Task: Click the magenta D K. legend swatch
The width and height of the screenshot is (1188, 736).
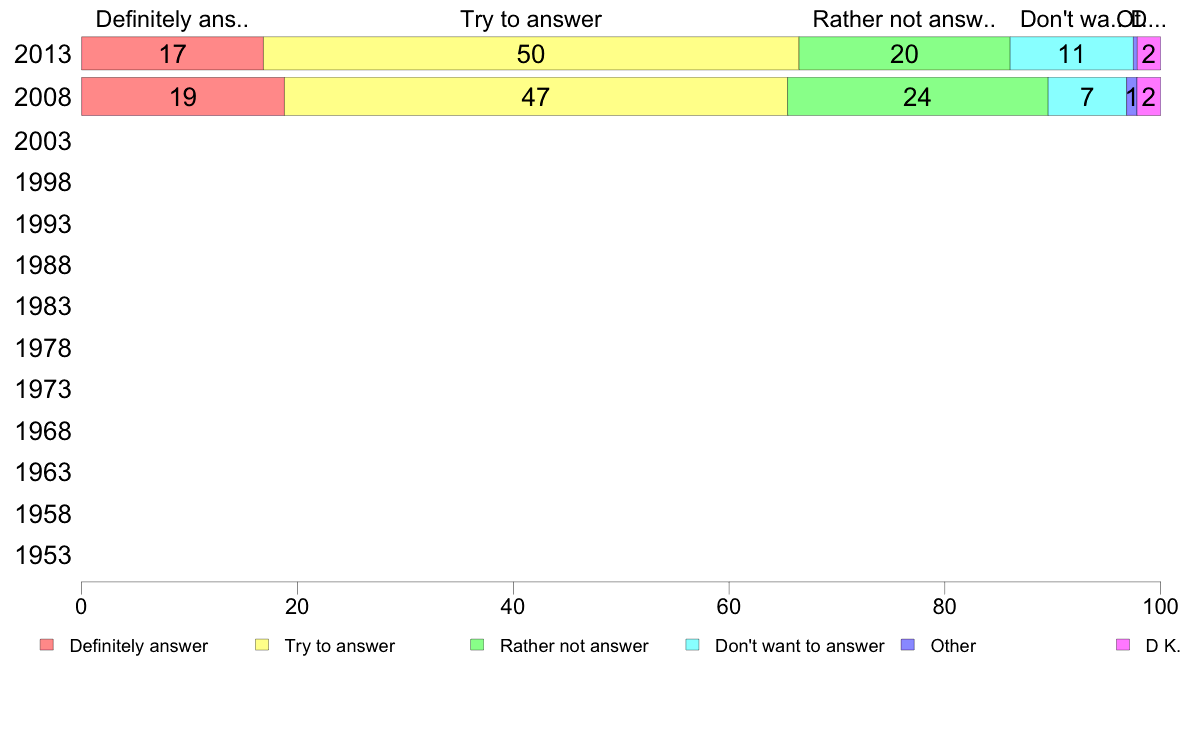Action: (x=1123, y=645)
